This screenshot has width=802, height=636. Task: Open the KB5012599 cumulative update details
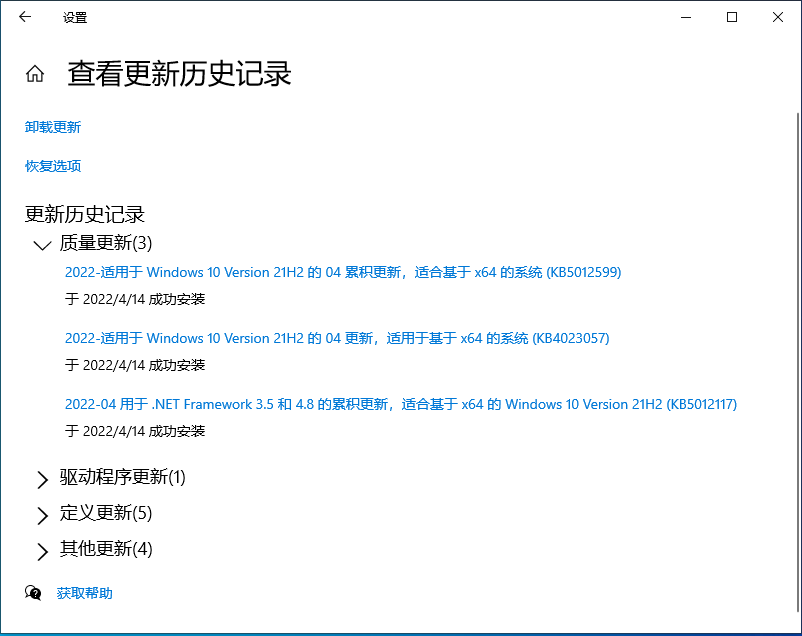point(340,272)
